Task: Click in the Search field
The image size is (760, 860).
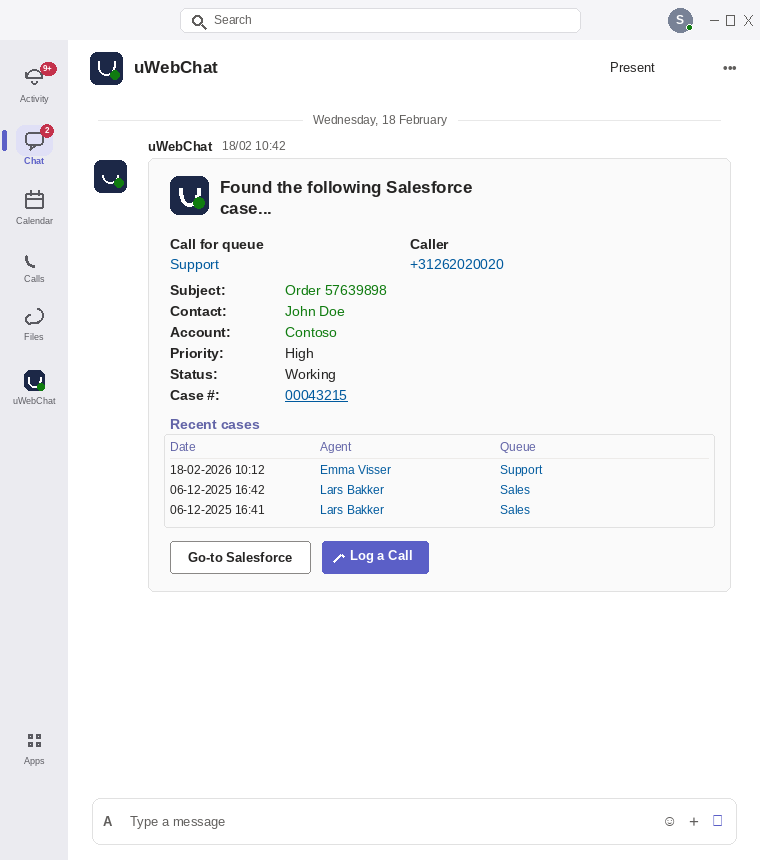Action: coord(380,20)
